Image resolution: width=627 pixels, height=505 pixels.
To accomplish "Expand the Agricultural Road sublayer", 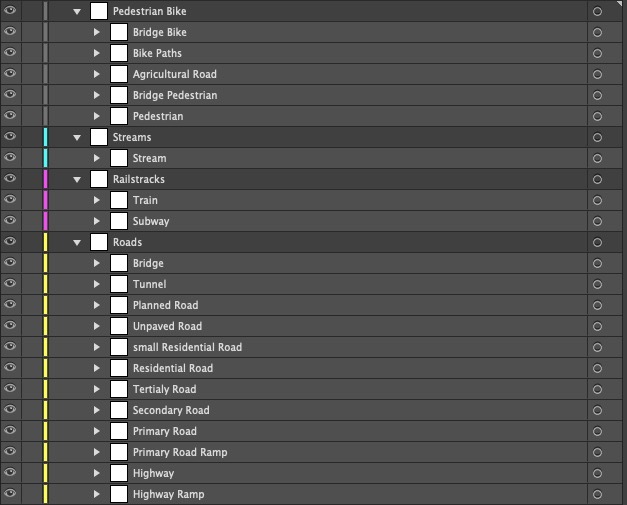I will click(x=96, y=74).
